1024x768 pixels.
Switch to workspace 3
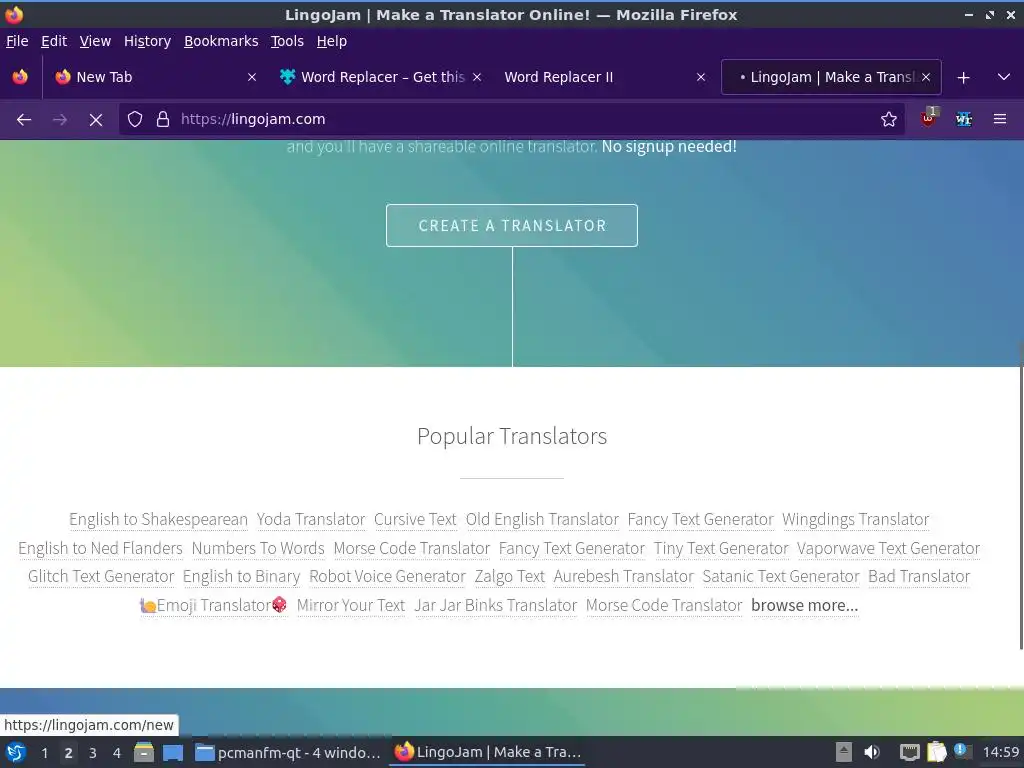[x=93, y=753]
